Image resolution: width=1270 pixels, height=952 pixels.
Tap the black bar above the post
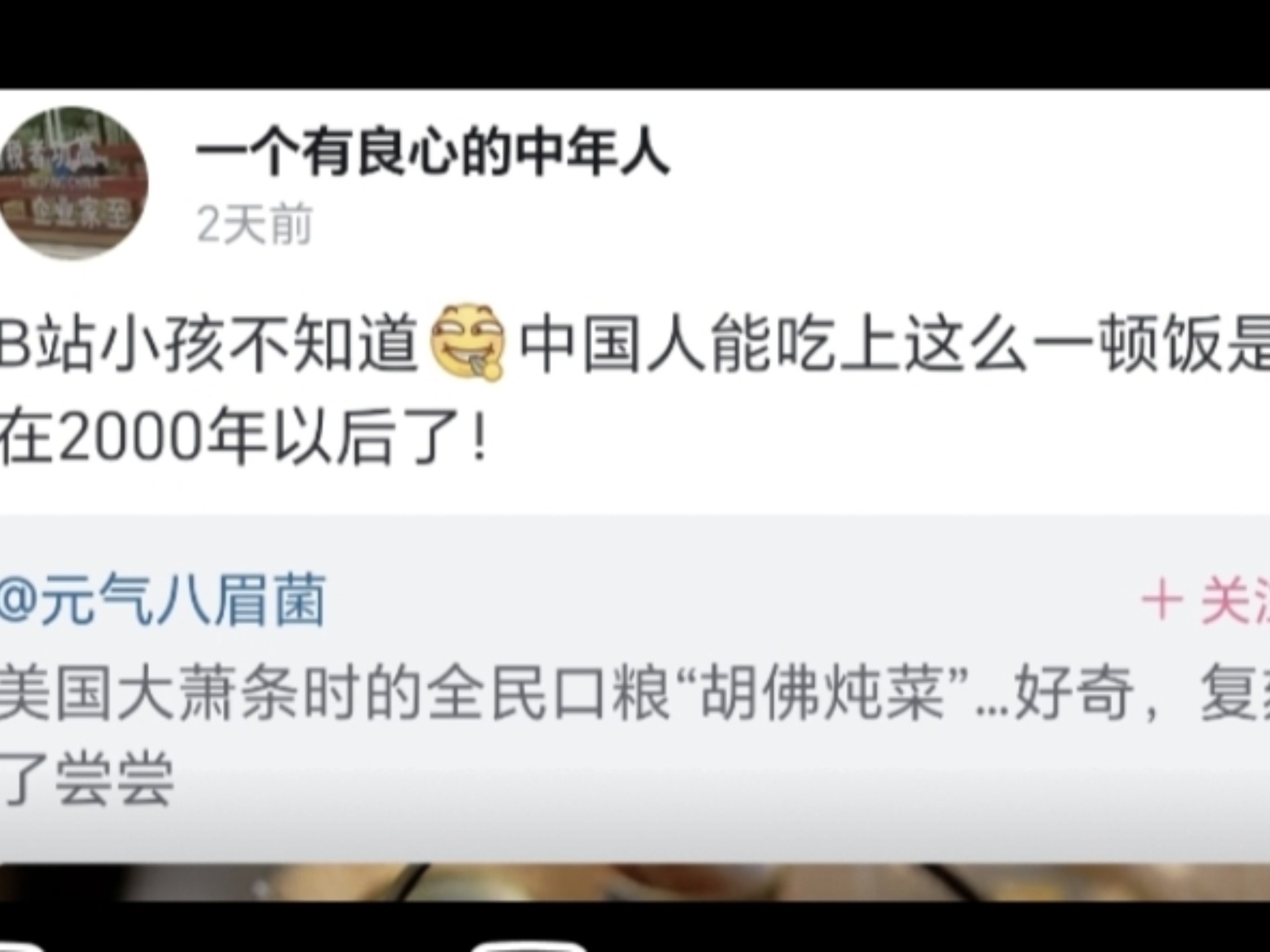(x=635, y=44)
